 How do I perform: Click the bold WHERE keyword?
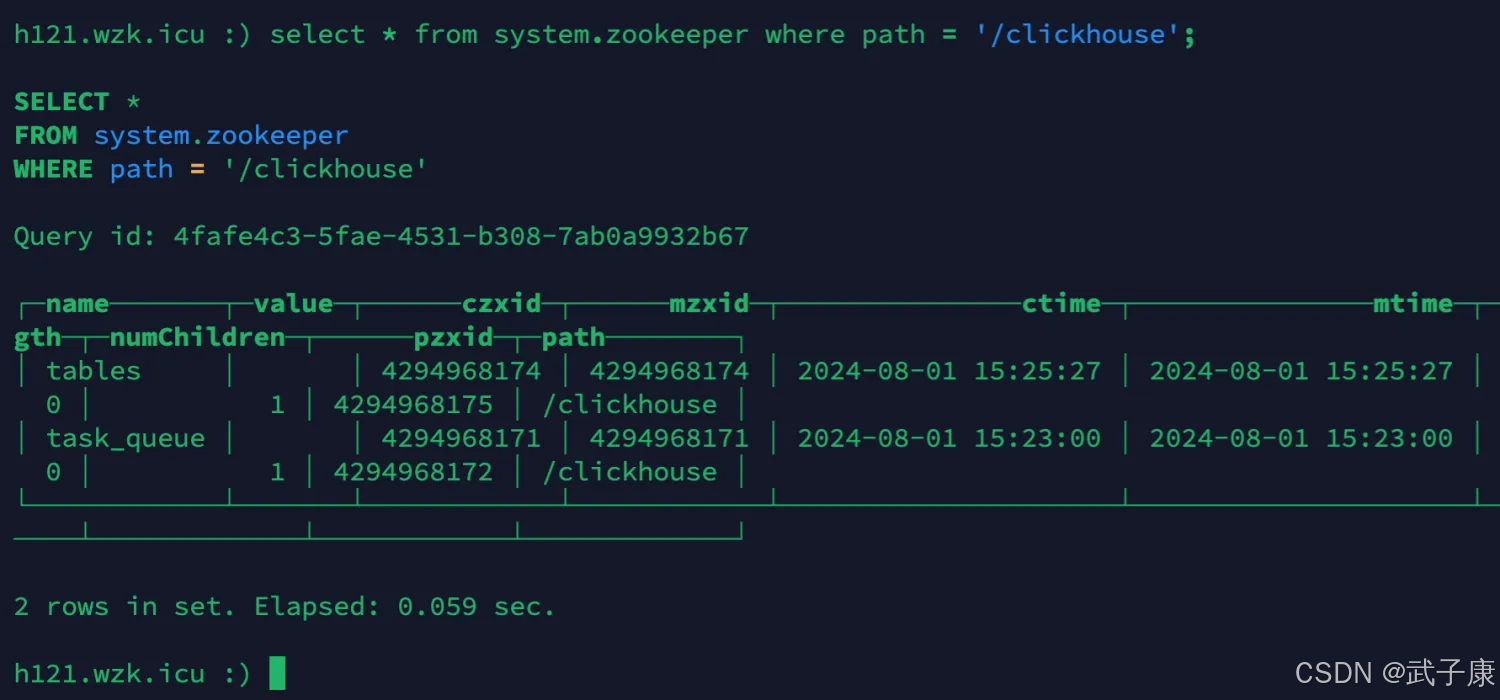[x=53, y=169]
